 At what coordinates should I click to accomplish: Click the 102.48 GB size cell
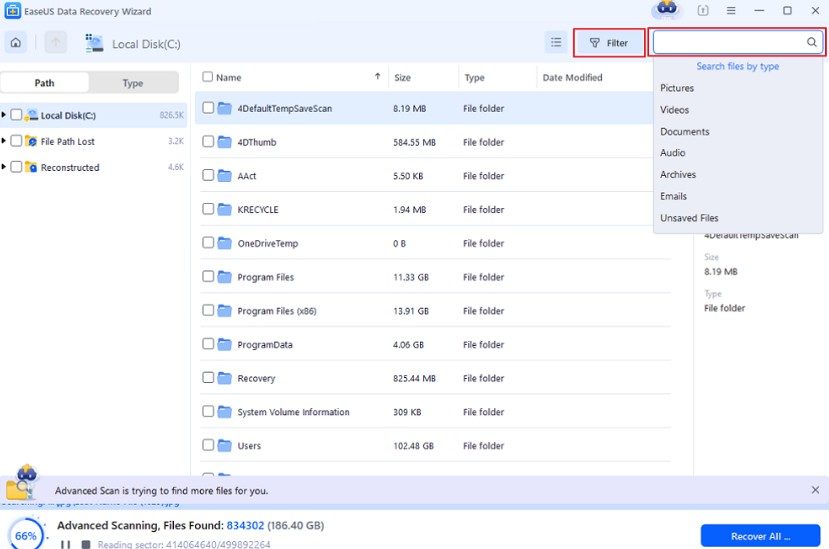tap(413, 445)
